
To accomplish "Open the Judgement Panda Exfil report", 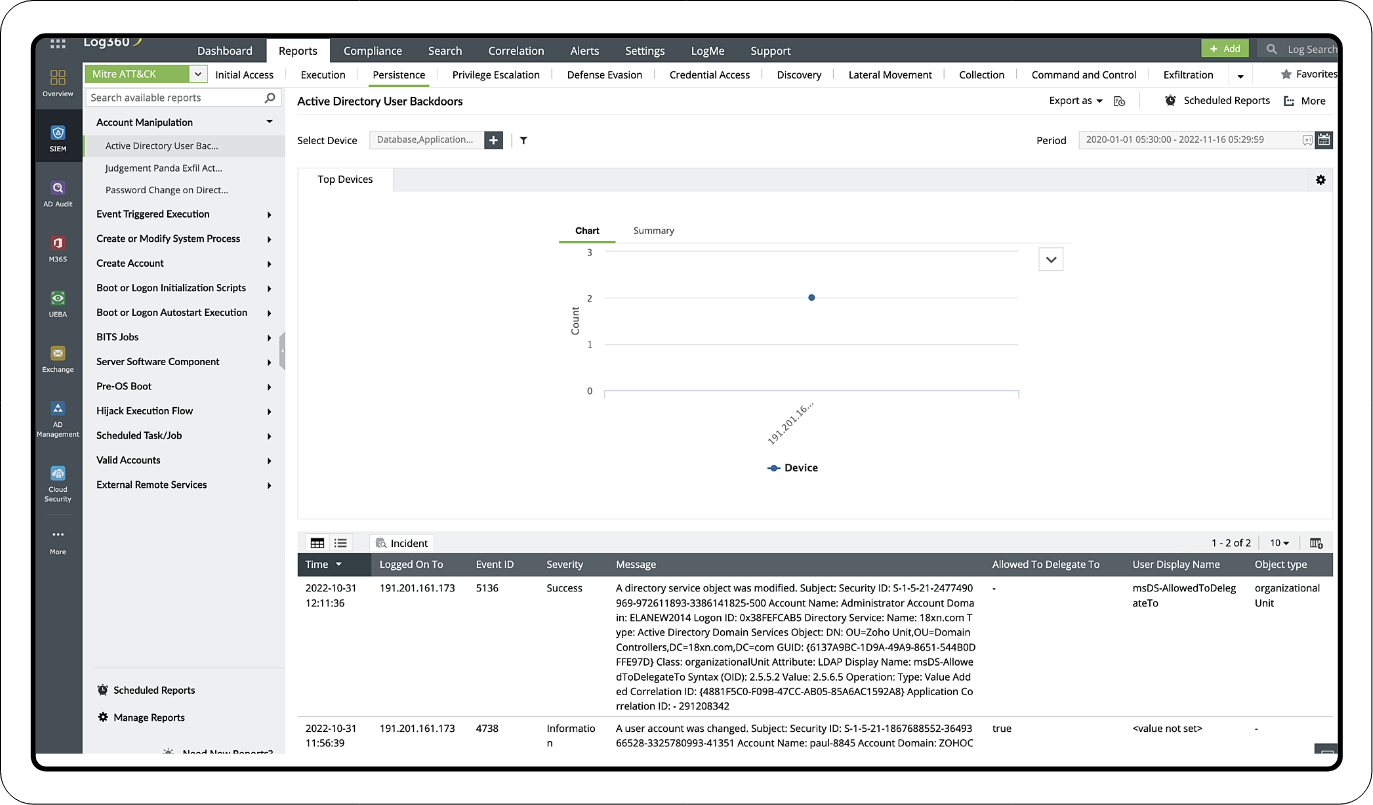I will pos(164,168).
